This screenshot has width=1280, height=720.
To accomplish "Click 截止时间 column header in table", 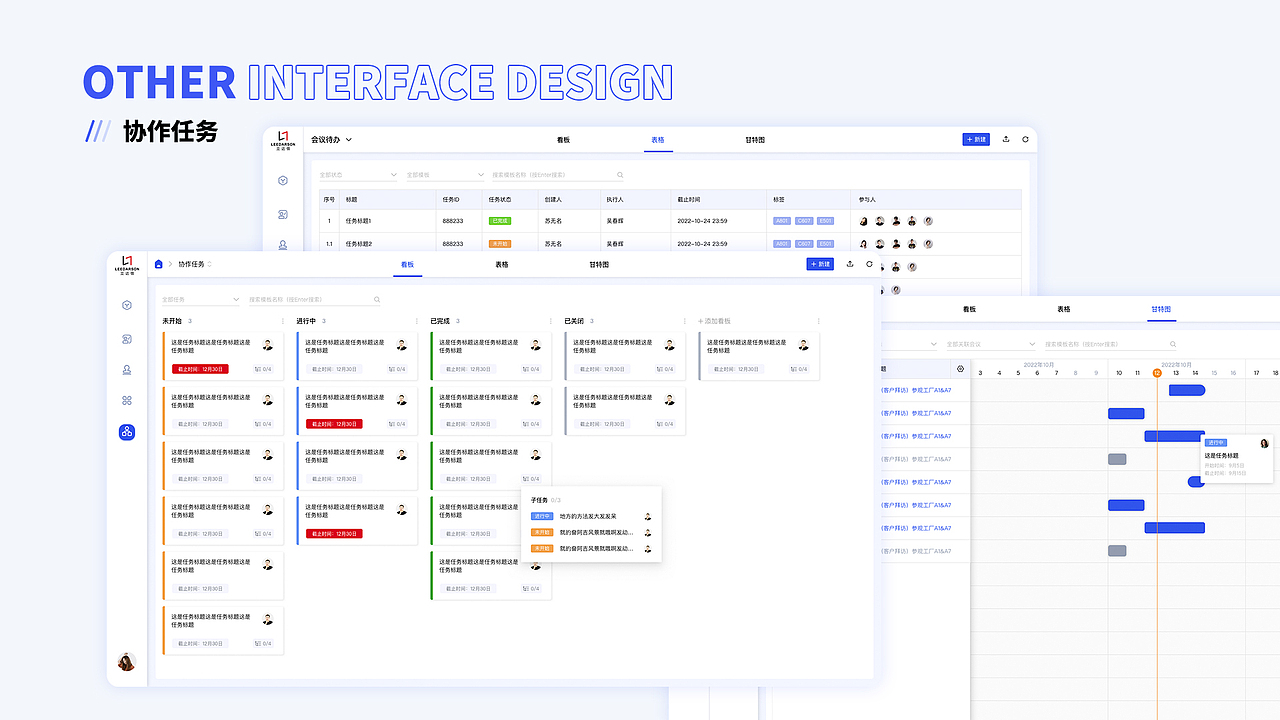I will point(689,199).
